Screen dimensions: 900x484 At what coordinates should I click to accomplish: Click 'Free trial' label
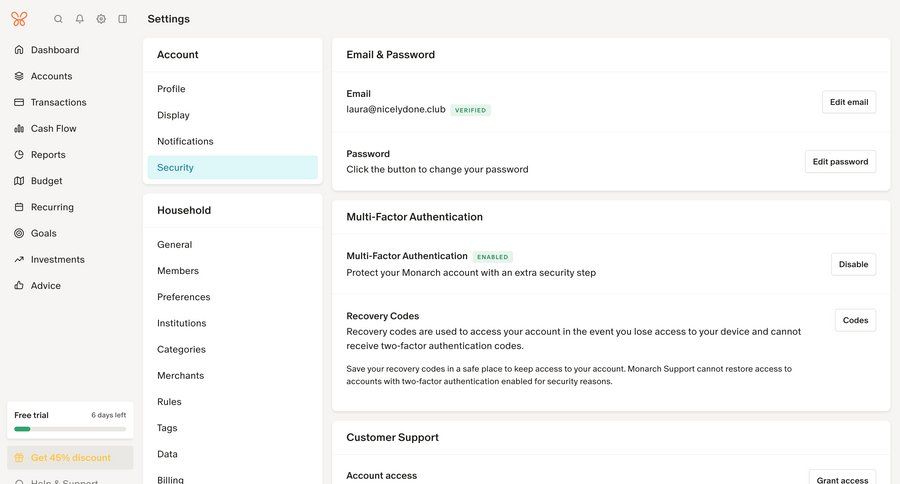(32, 415)
